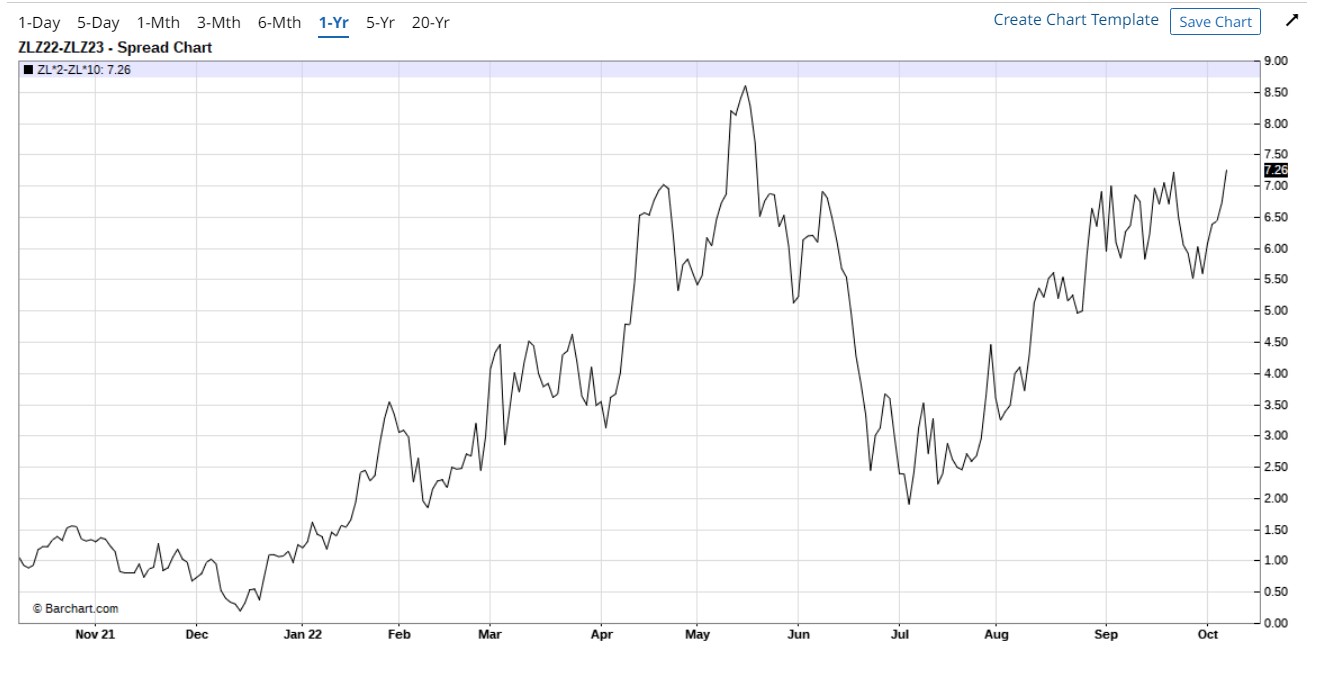Image resolution: width=1318 pixels, height=680 pixels.
Task: Switch chart to 1-Mth range
Action: click(158, 22)
